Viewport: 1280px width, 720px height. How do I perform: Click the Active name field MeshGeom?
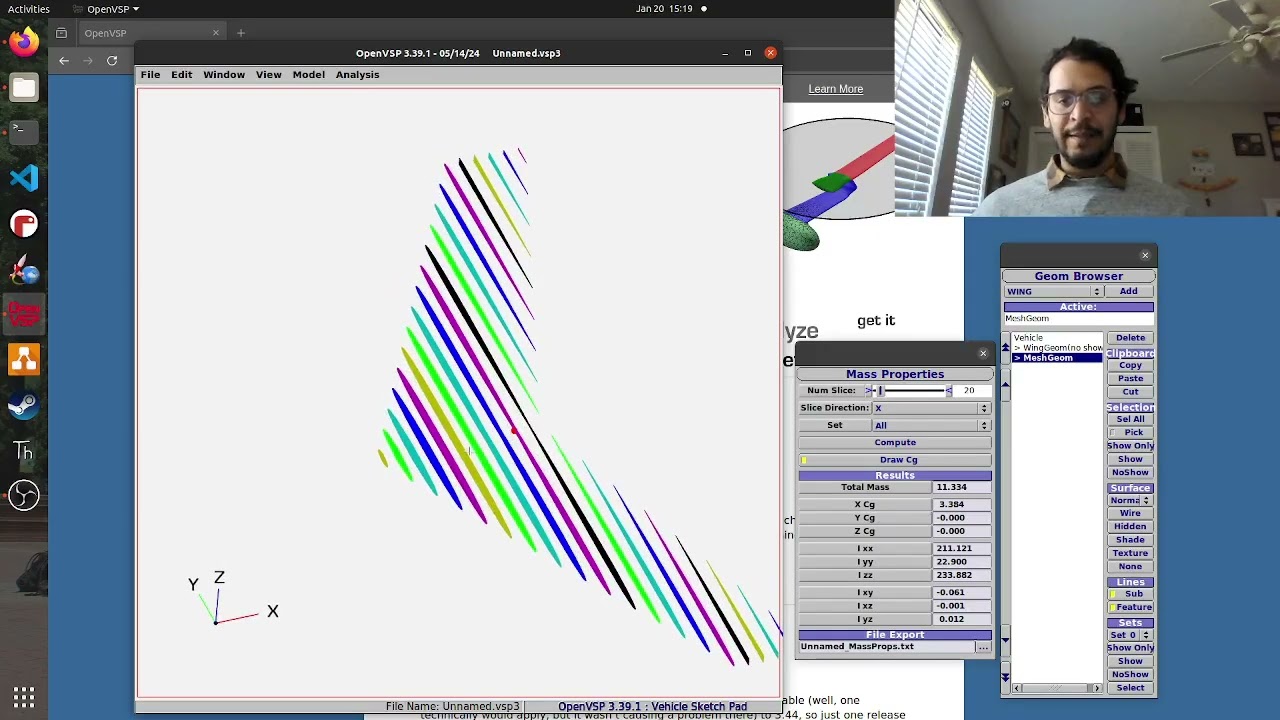(1079, 319)
